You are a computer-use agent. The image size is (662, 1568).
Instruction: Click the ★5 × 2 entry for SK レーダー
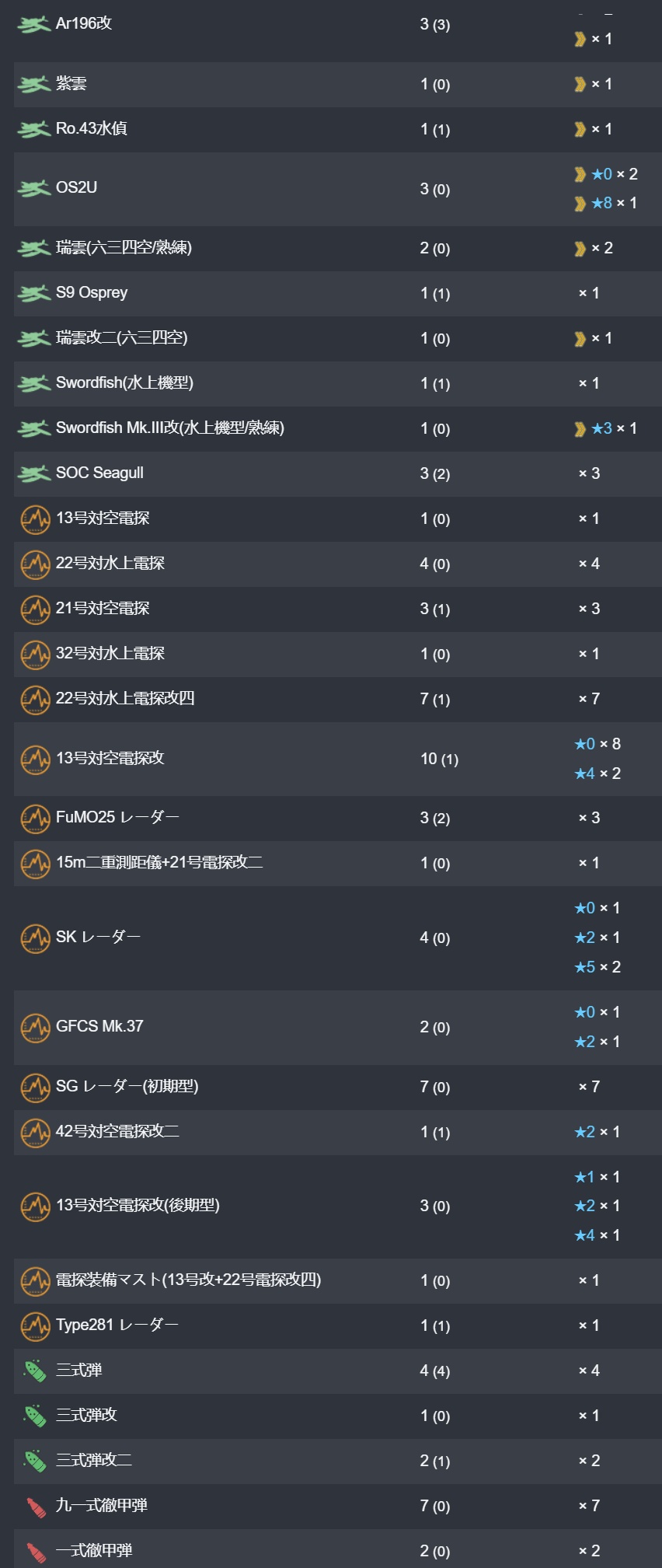click(598, 967)
